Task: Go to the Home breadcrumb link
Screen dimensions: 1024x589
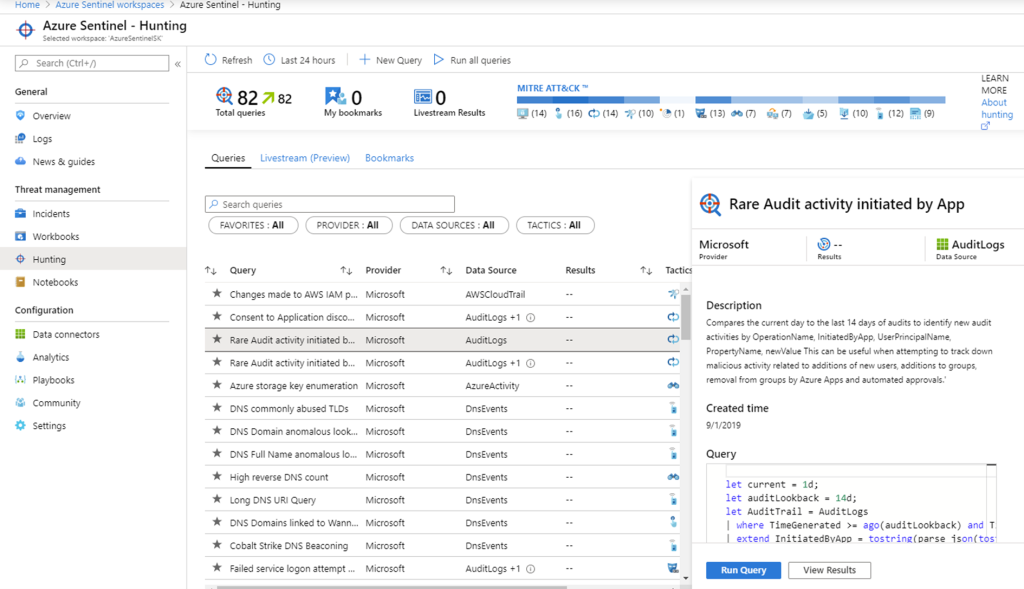Action: click(27, 5)
